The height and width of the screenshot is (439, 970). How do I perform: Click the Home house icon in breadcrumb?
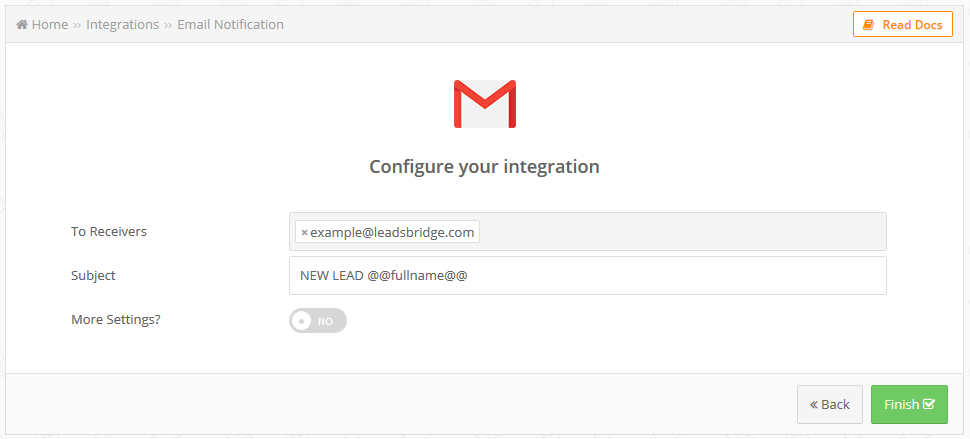tap(22, 25)
